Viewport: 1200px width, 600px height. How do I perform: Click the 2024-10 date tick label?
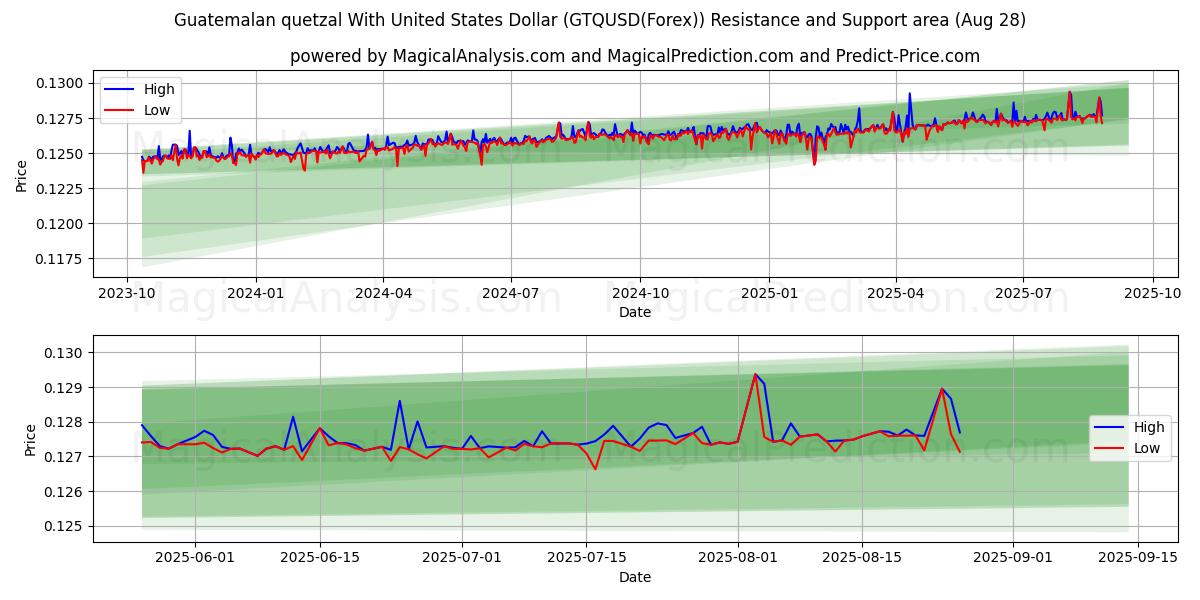pyautogui.click(x=640, y=294)
